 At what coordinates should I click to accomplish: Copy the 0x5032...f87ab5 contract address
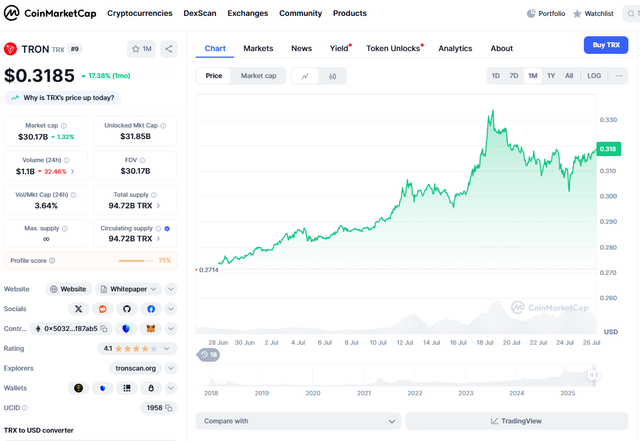point(104,329)
